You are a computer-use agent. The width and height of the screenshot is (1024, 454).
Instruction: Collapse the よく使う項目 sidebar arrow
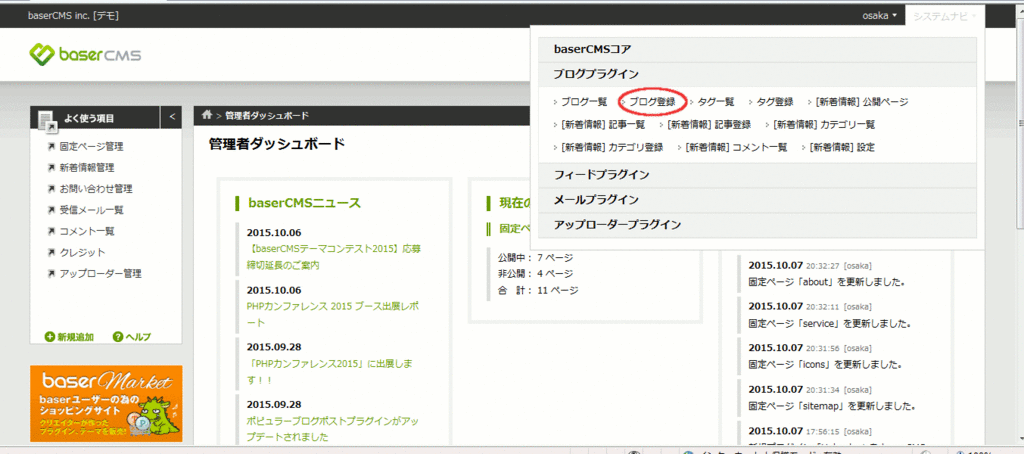click(172, 117)
